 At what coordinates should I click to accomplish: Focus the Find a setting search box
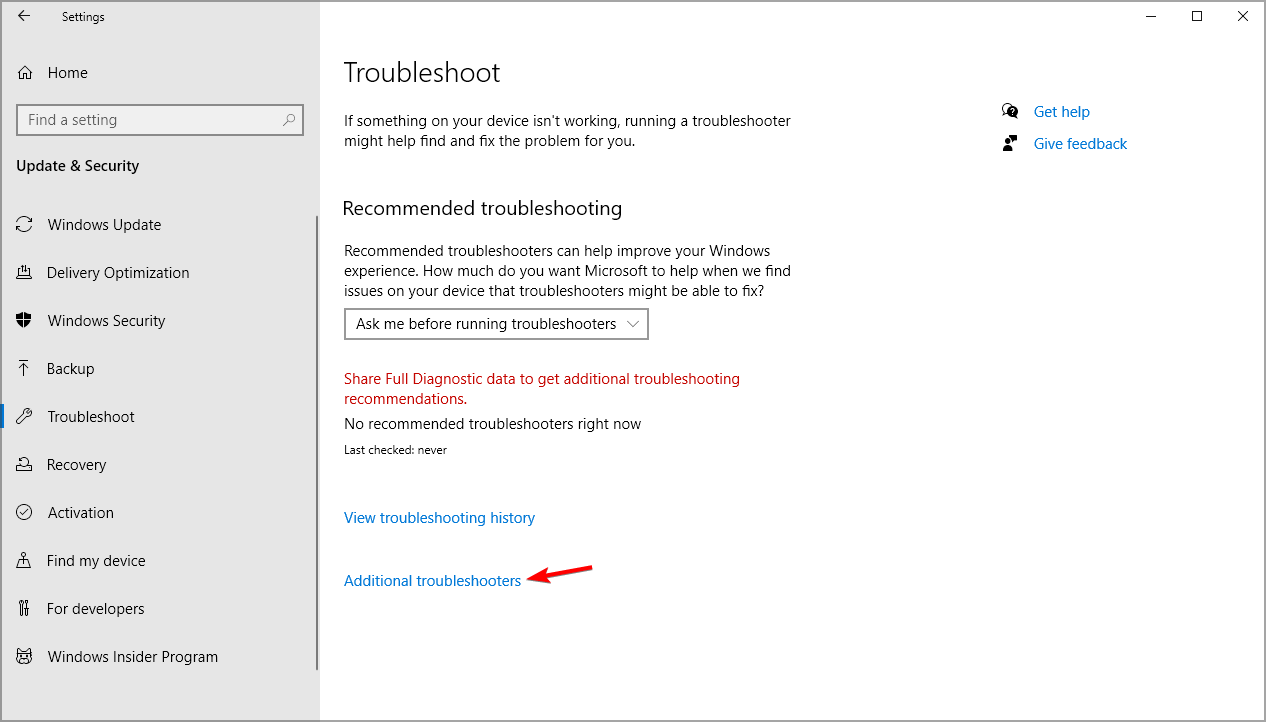click(160, 120)
